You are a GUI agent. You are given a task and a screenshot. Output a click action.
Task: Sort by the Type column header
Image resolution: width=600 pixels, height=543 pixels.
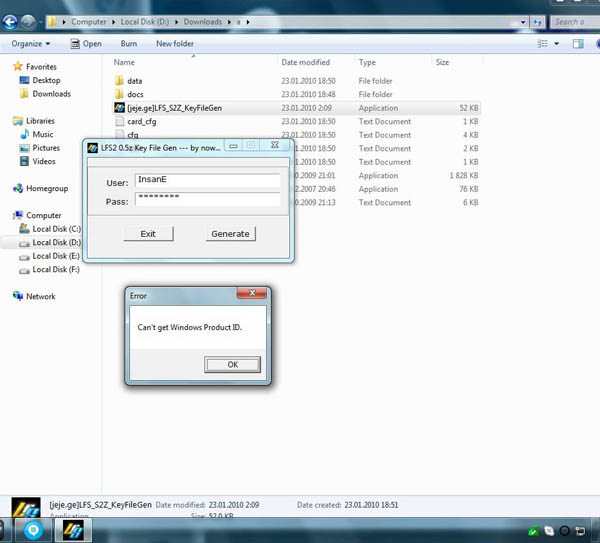[x=367, y=62]
